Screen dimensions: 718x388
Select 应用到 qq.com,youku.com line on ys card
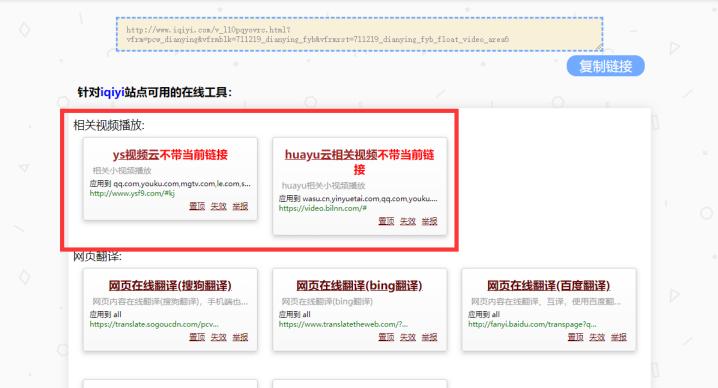[x=170, y=184]
